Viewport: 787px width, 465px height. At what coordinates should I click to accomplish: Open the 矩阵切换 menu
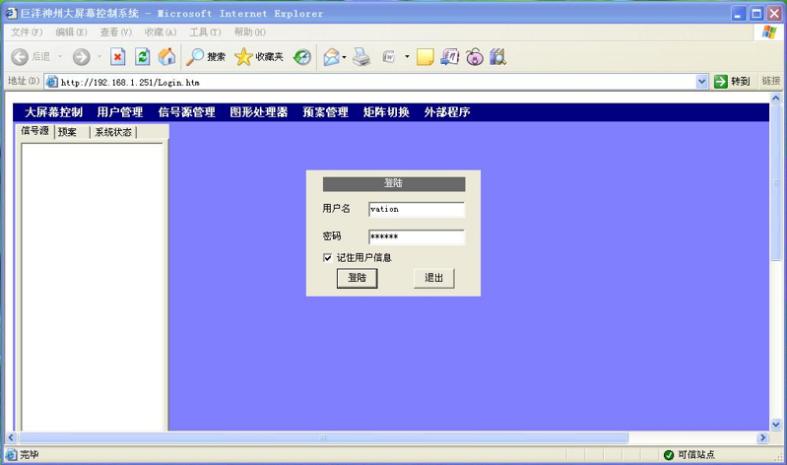pyautogui.click(x=386, y=112)
